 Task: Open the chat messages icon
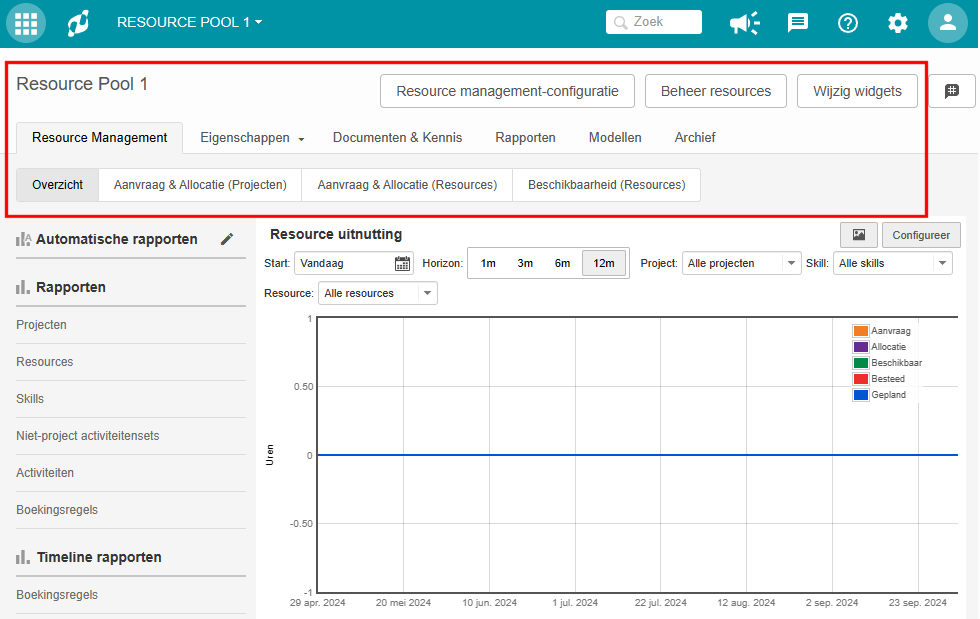pos(797,22)
